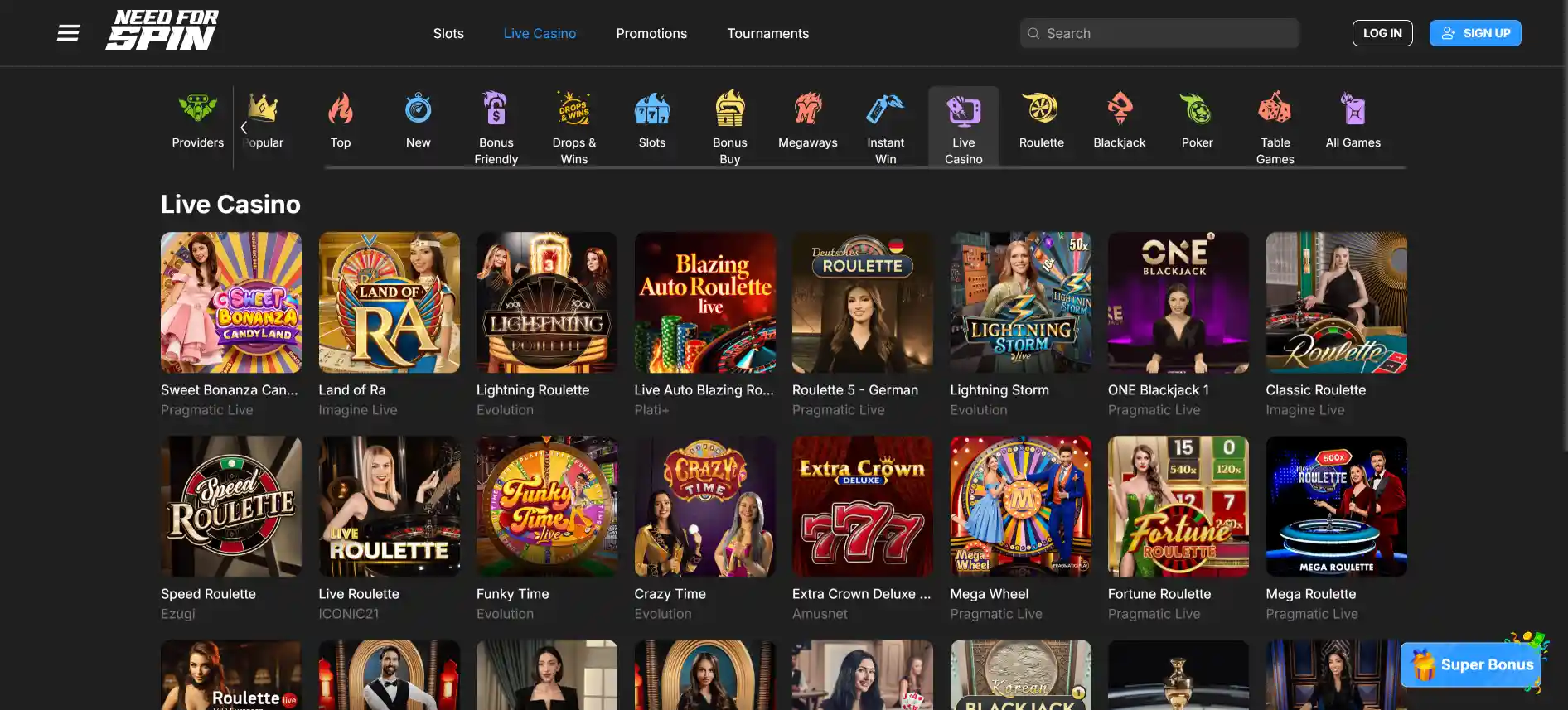Click the Mega Wheel title link

989,594
